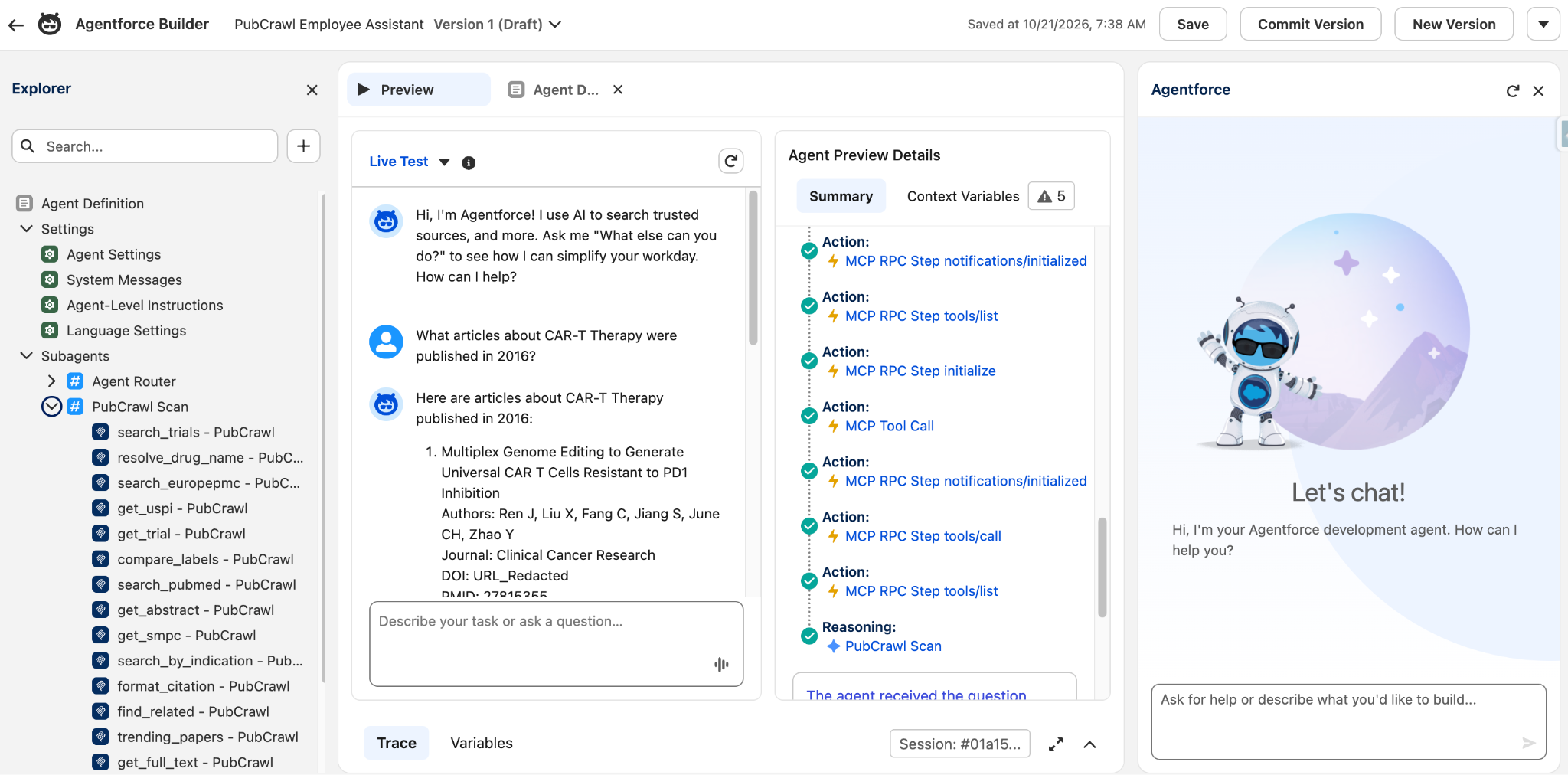Image resolution: width=1568 pixels, height=775 pixels.
Task: Click the New Version button
Action: [x=1454, y=25]
